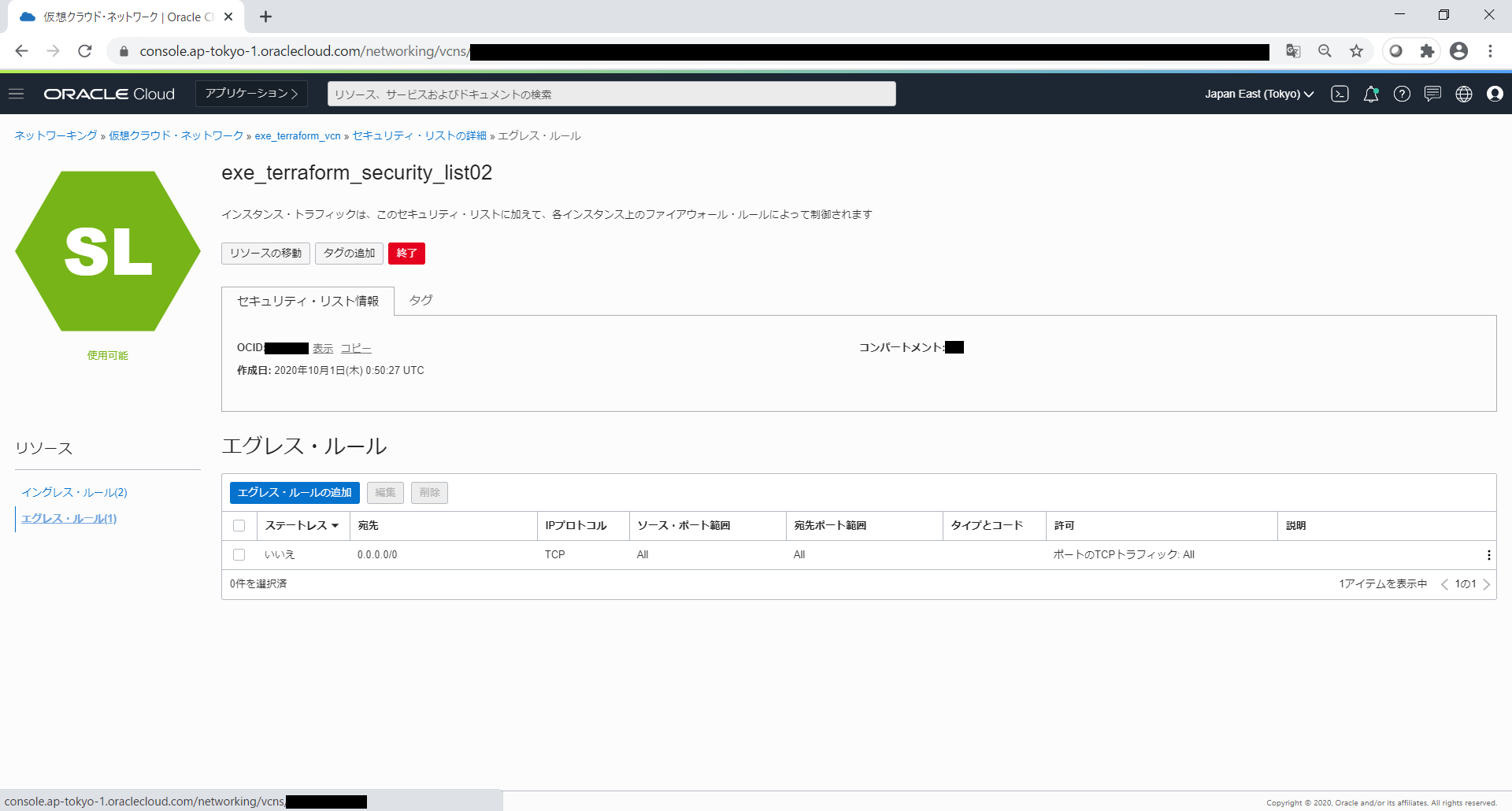This screenshot has height=811, width=1512.
Task: Expand the Japan East (Tokyo) region dropdown
Action: [1258, 94]
